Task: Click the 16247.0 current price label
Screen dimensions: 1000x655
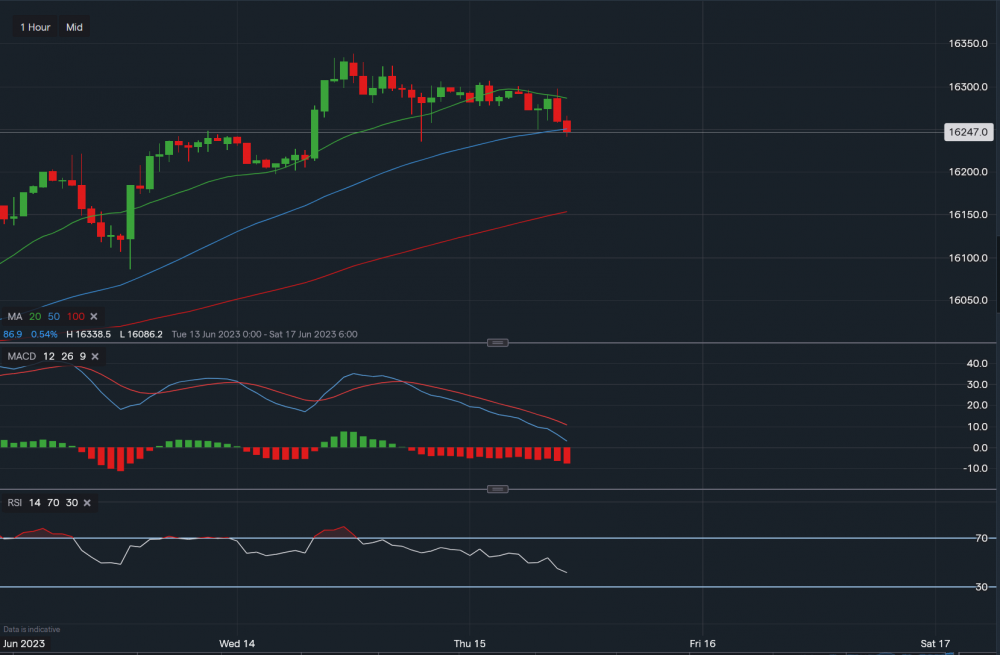Action: (967, 131)
